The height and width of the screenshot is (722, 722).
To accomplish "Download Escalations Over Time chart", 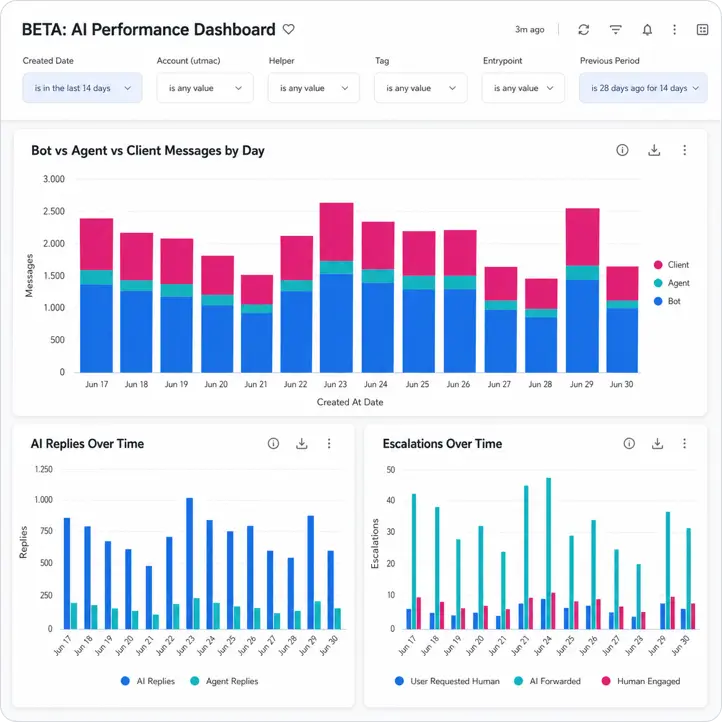I will tap(658, 443).
